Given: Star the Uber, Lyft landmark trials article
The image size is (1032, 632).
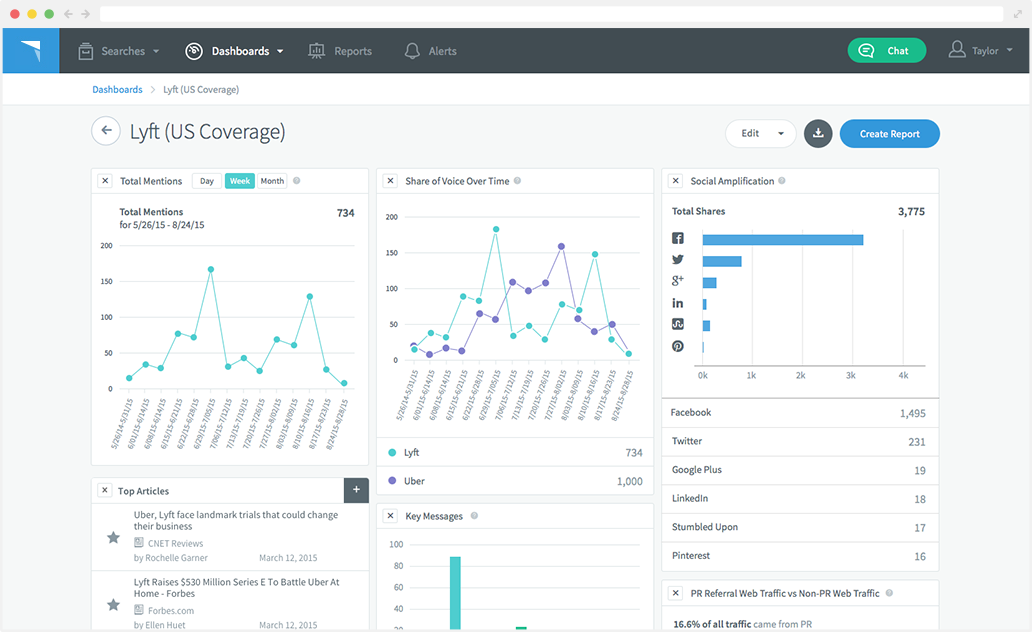Looking at the screenshot, I should [x=113, y=538].
